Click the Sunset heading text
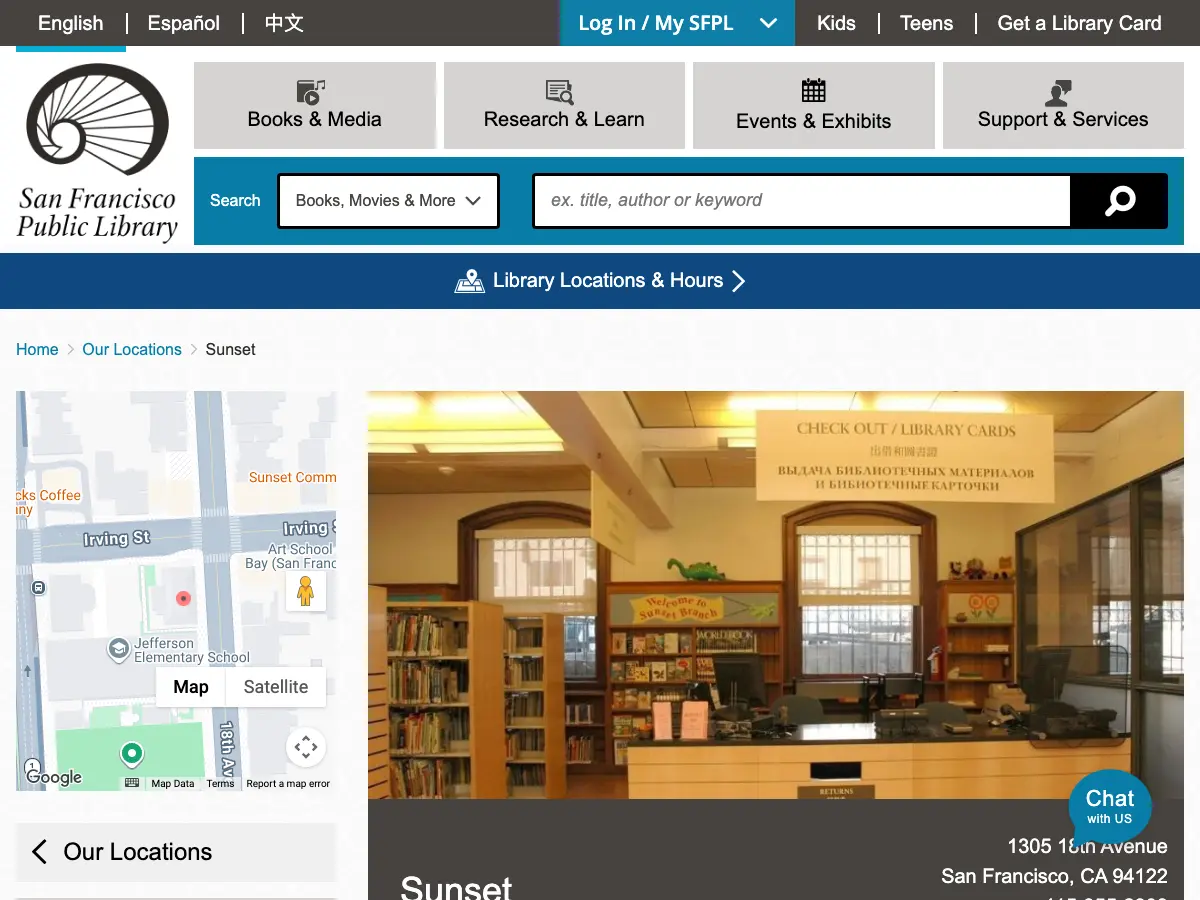The width and height of the screenshot is (1200, 900). click(456, 887)
